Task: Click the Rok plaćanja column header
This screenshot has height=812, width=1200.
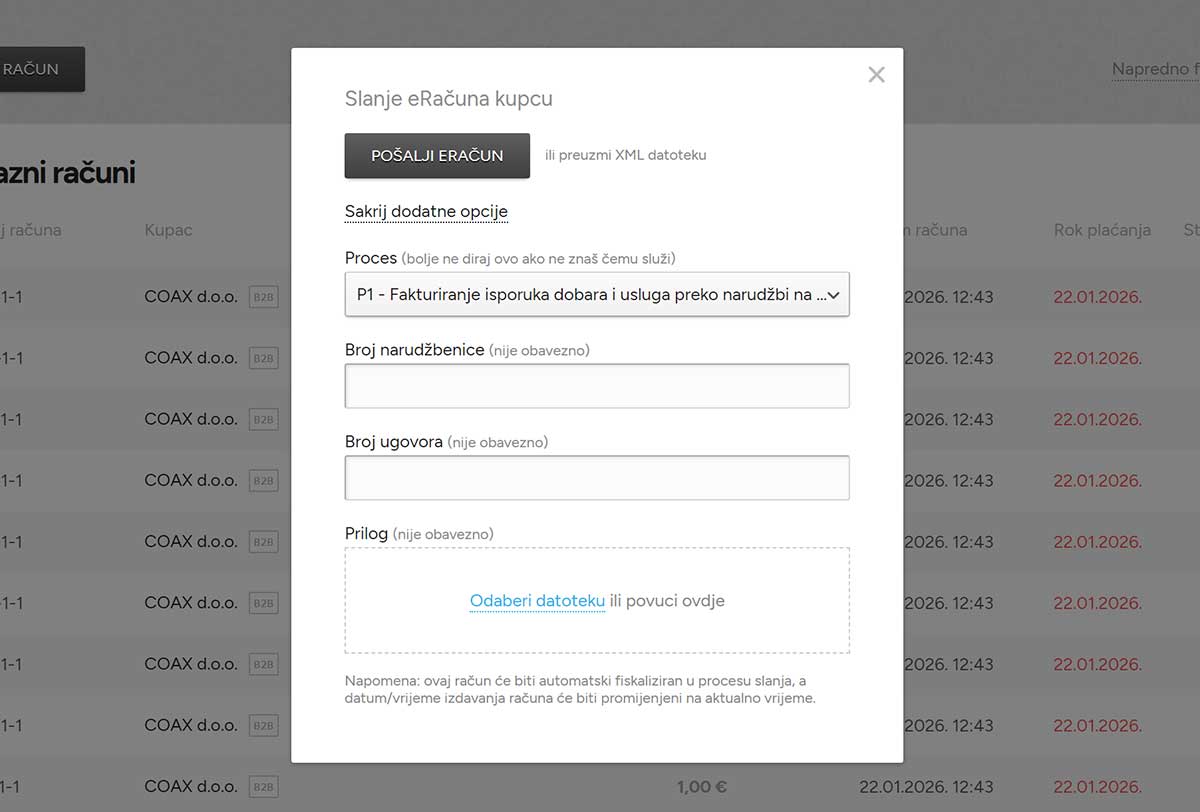Action: point(1102,230)
